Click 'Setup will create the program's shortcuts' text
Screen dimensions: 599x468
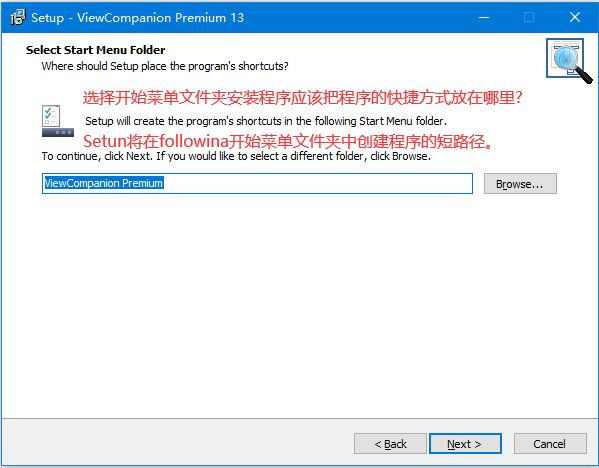point(266,121)
